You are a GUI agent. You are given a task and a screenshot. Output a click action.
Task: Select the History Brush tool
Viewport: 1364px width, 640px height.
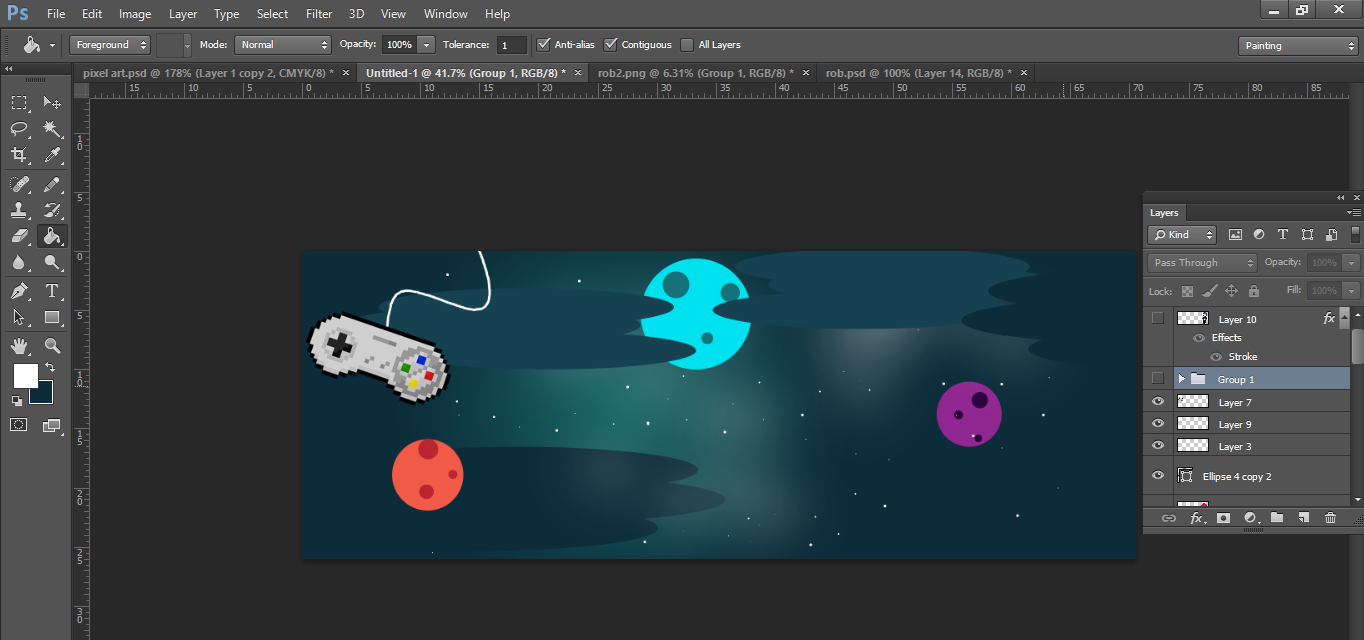coord(52,210)
